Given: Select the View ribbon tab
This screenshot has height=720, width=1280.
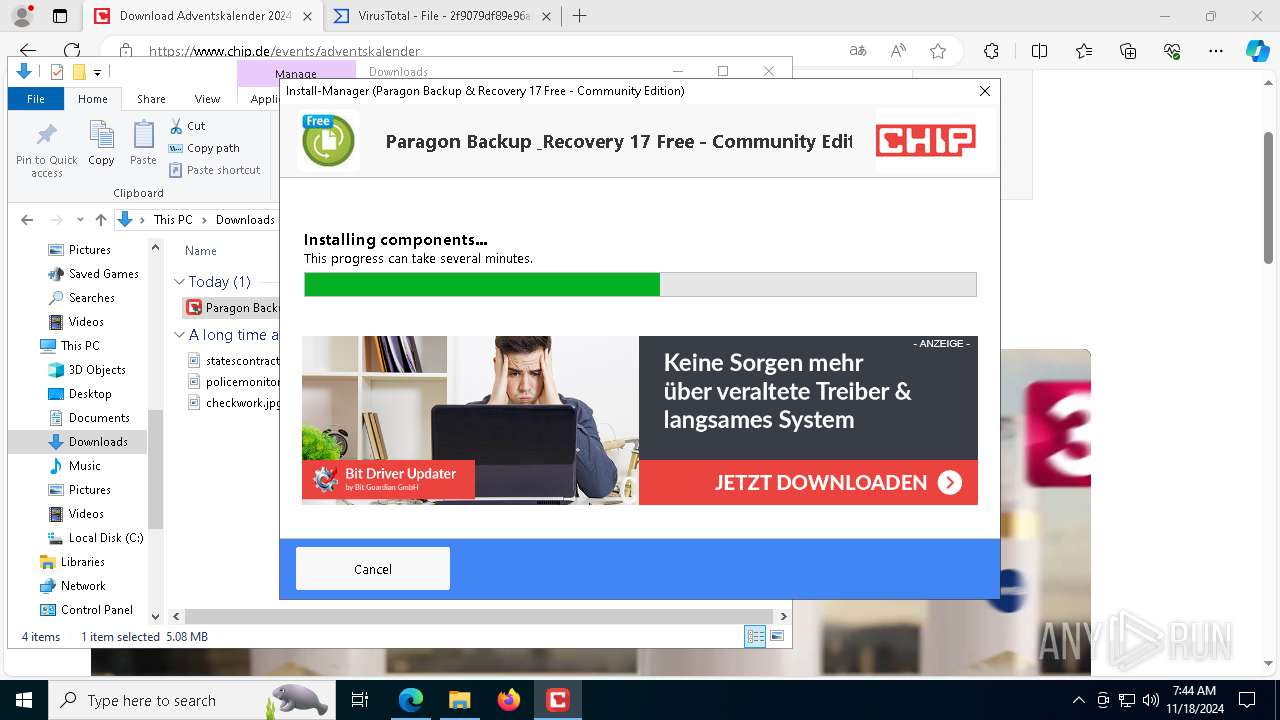Looking at the screenshot, I should (x=207, y=99).
